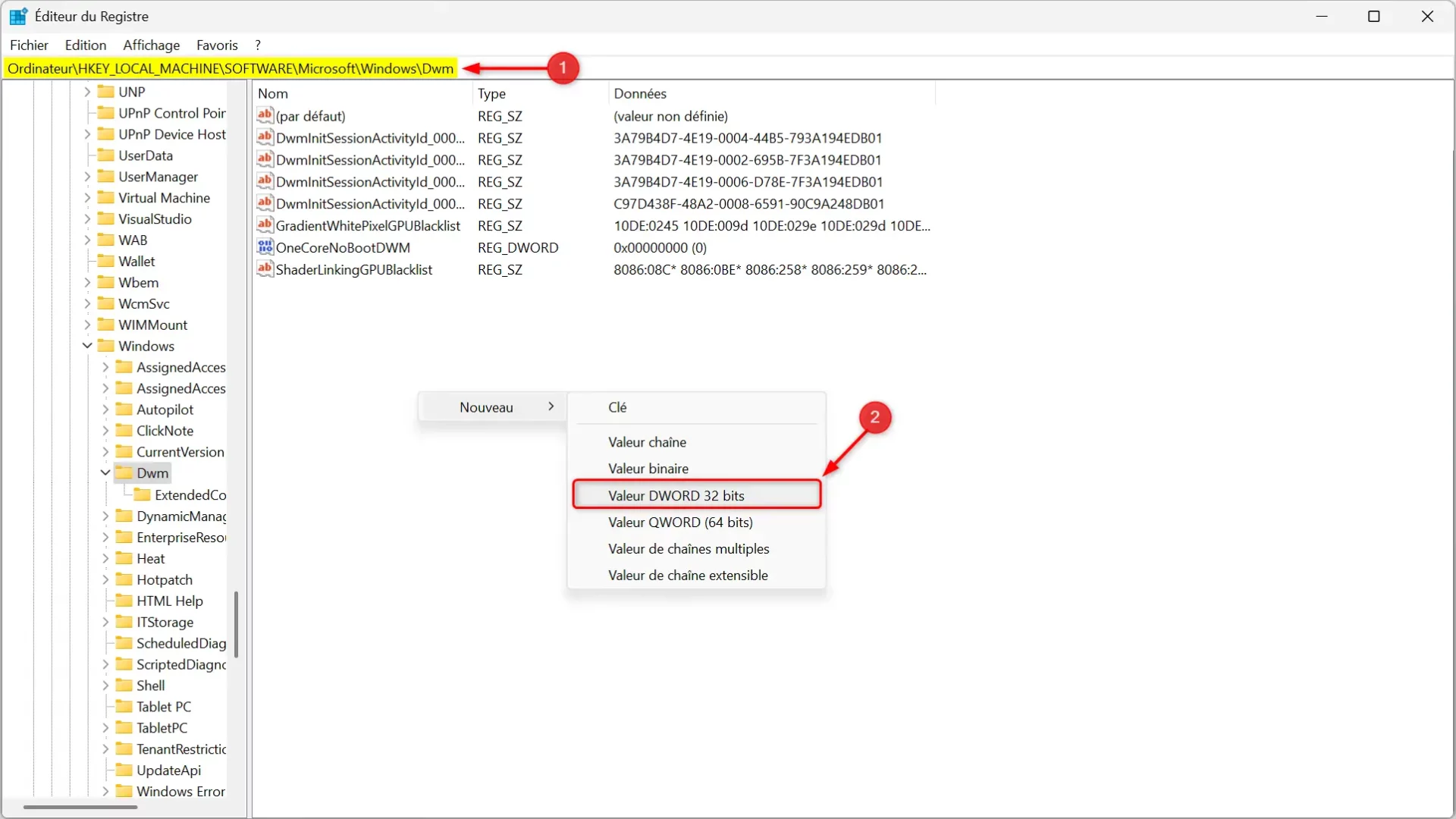Select Valeur de chaîne extensible
This screenshot has width=1456, height=819.
697,575
